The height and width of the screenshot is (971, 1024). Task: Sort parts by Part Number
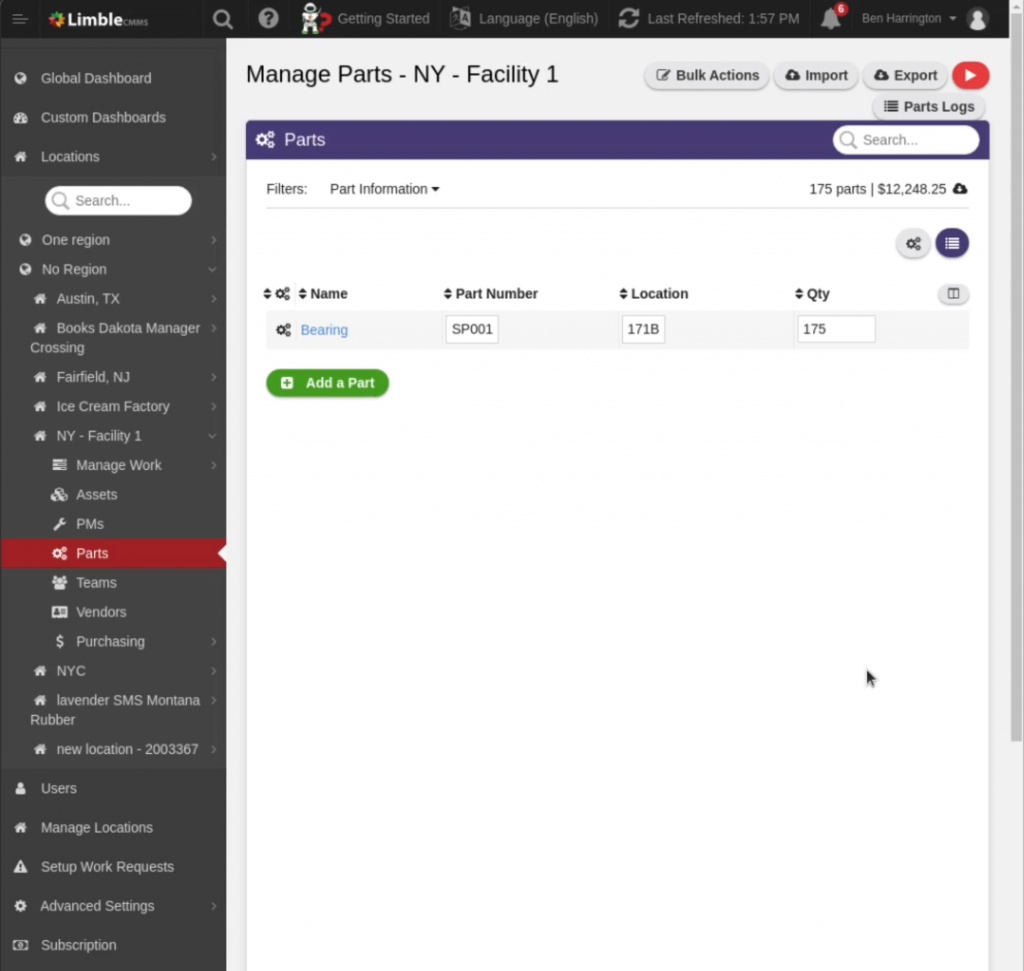click(490, 294)
